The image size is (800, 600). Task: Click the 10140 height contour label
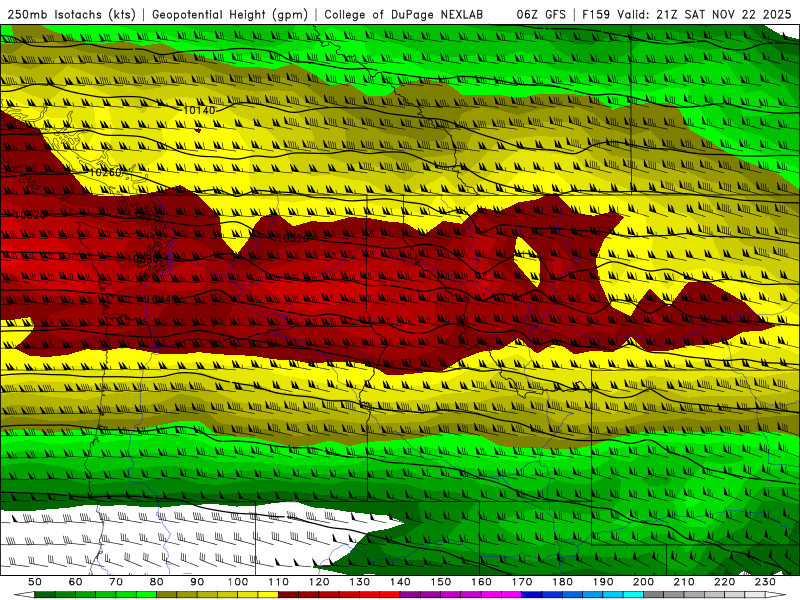(x=199, y=110)
